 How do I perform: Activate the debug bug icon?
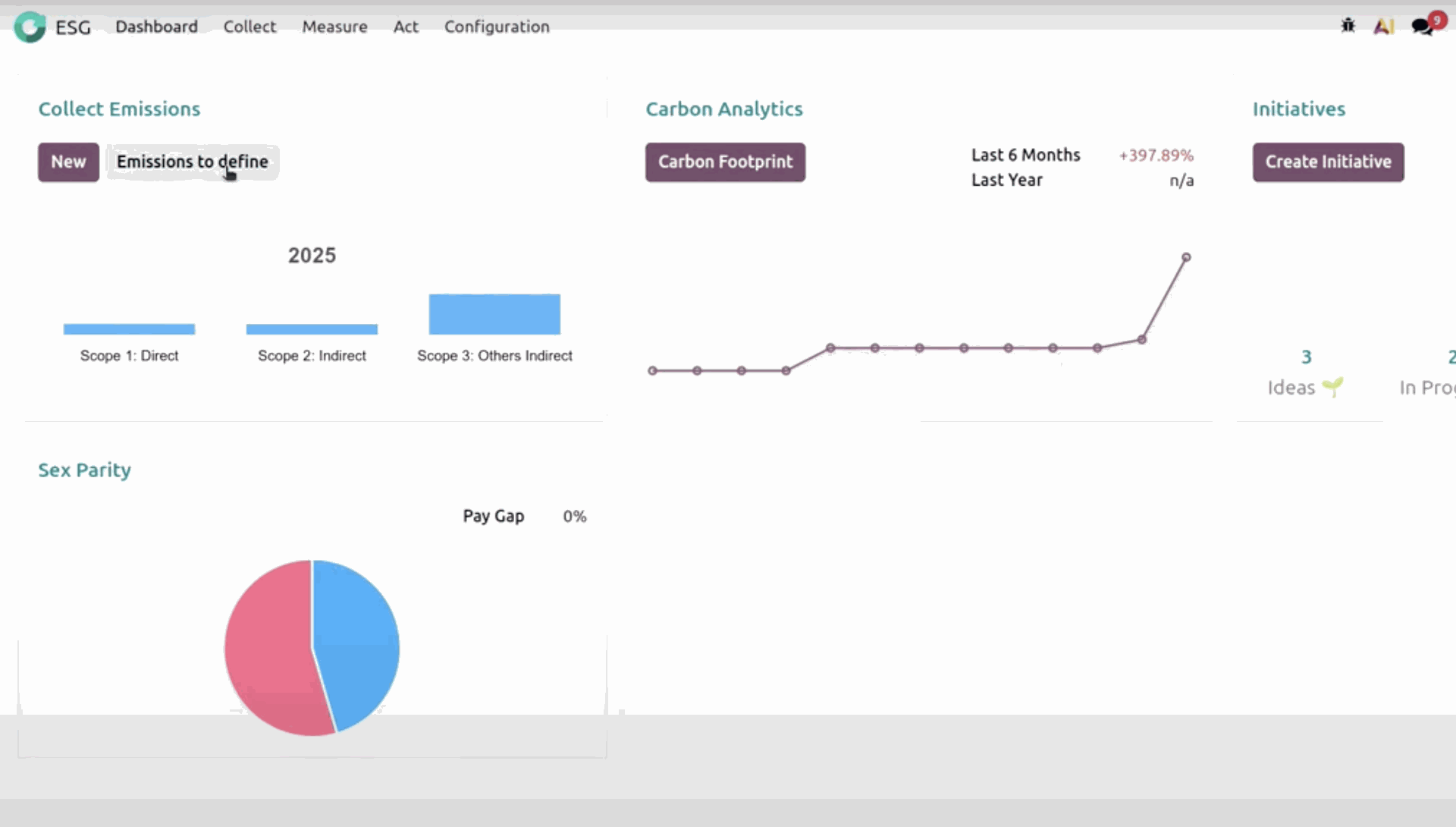[x=1348, y=26]
